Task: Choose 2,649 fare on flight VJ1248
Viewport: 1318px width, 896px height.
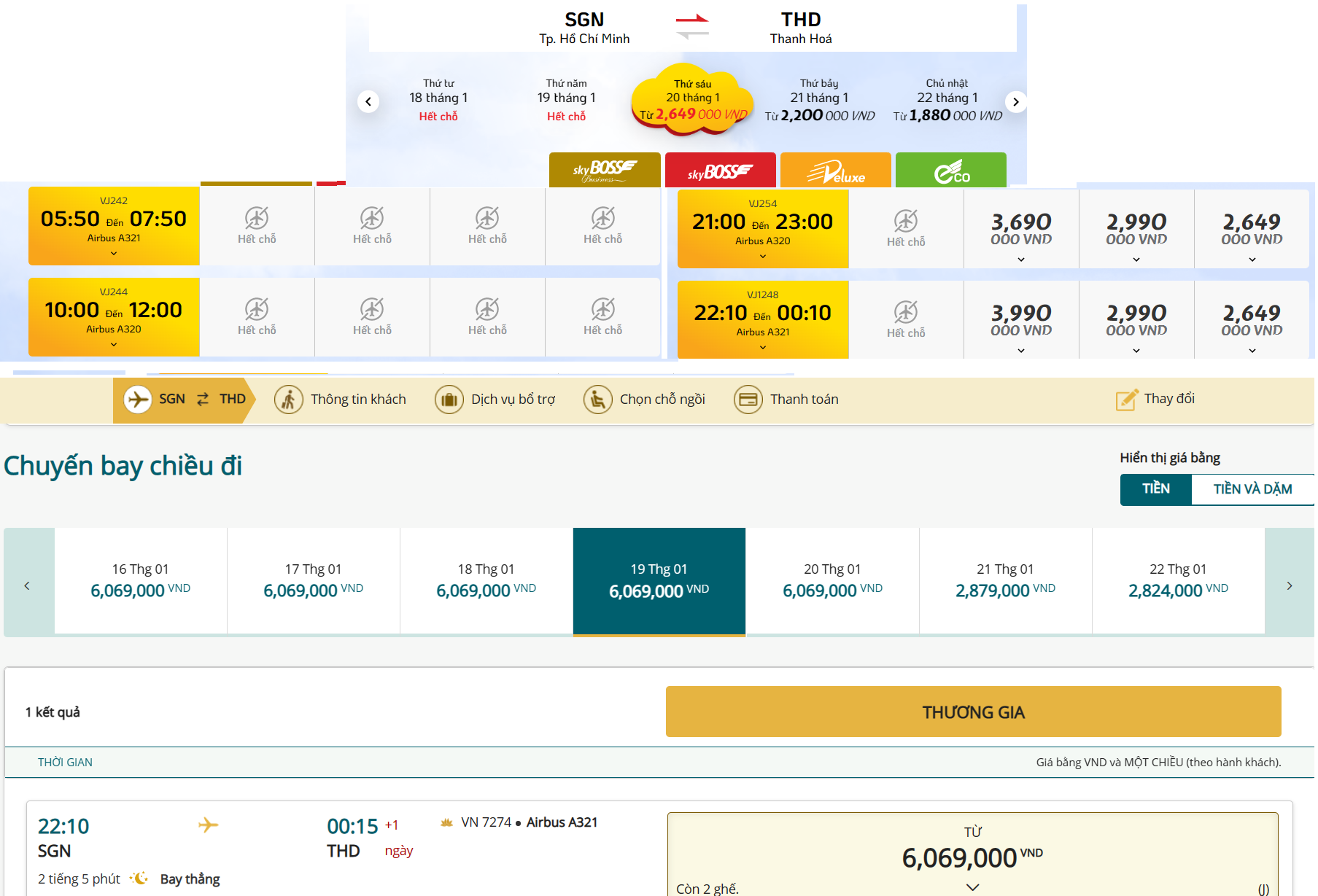Action: [1252, 320]
